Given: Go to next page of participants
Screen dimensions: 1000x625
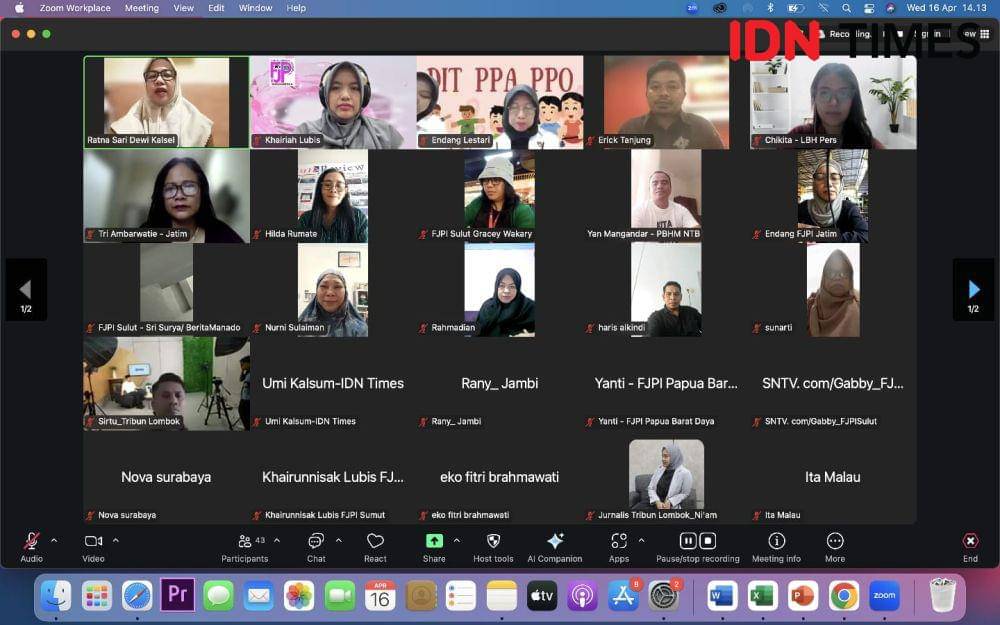Looking at the screenshot, I should 973,290.
